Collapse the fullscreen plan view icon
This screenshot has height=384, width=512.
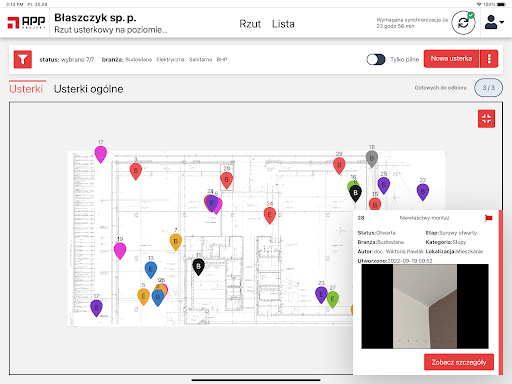coord(486,119)
